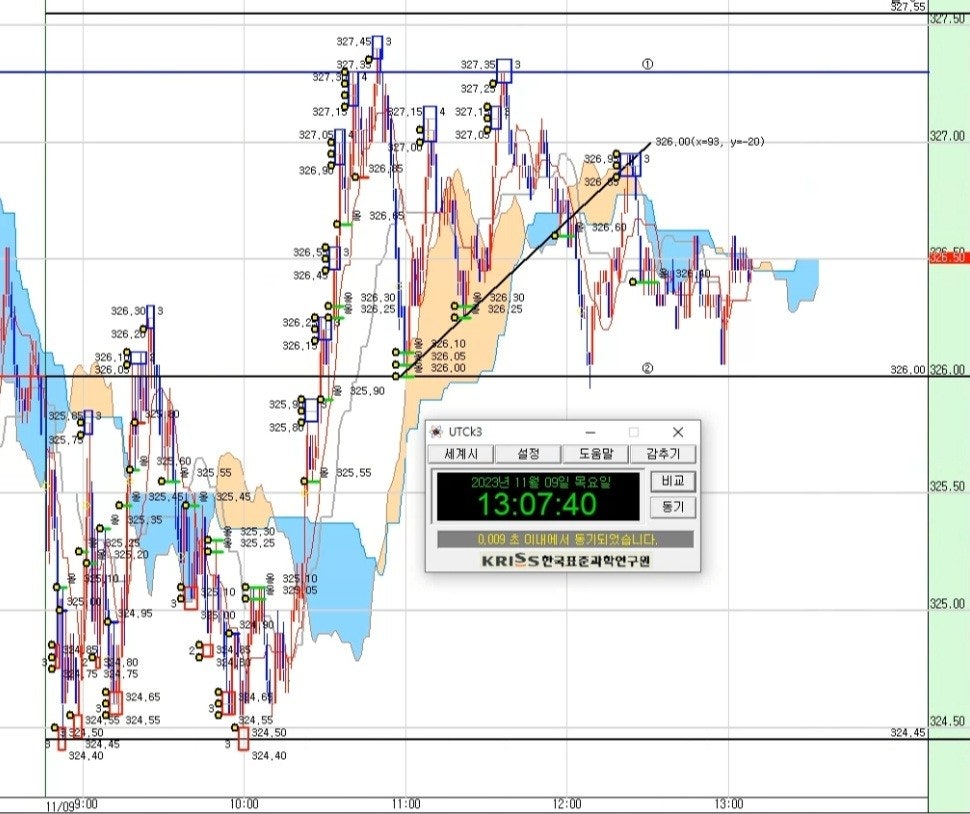The width and height of the screenshot is (970, 814).
Task: Click the 325,35 price label on the chart
Action: pyautogui.click(x=145, y=520)
